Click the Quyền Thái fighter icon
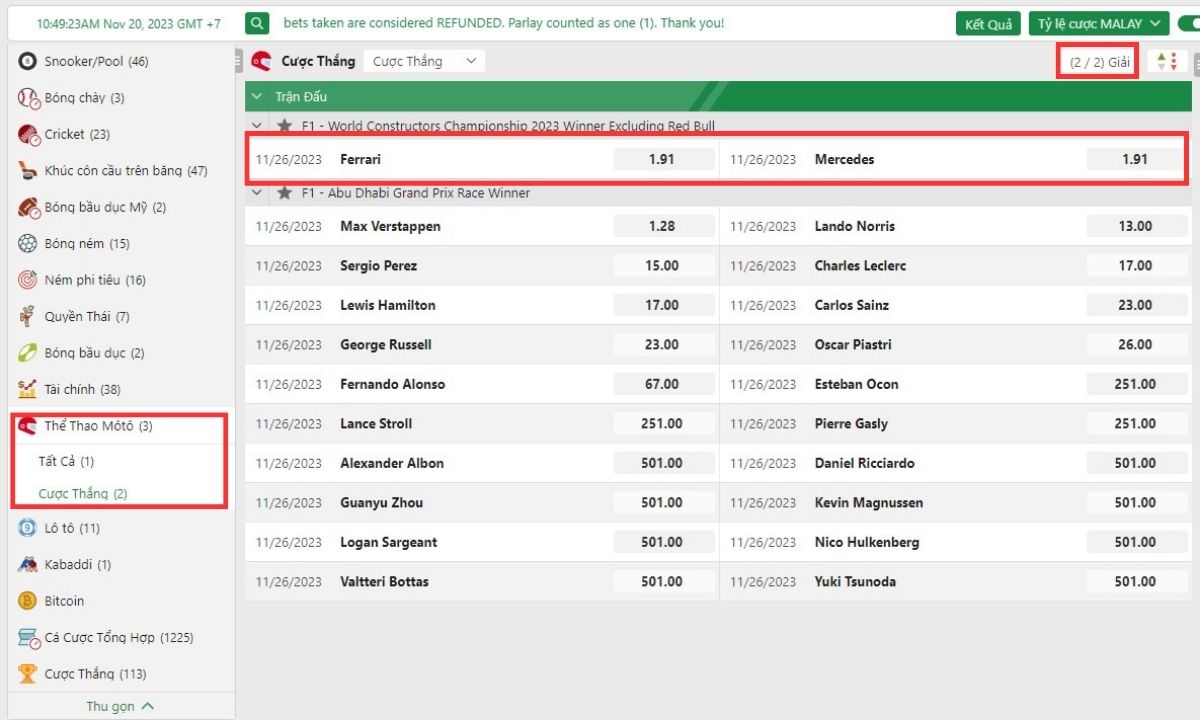 [28, 317]
